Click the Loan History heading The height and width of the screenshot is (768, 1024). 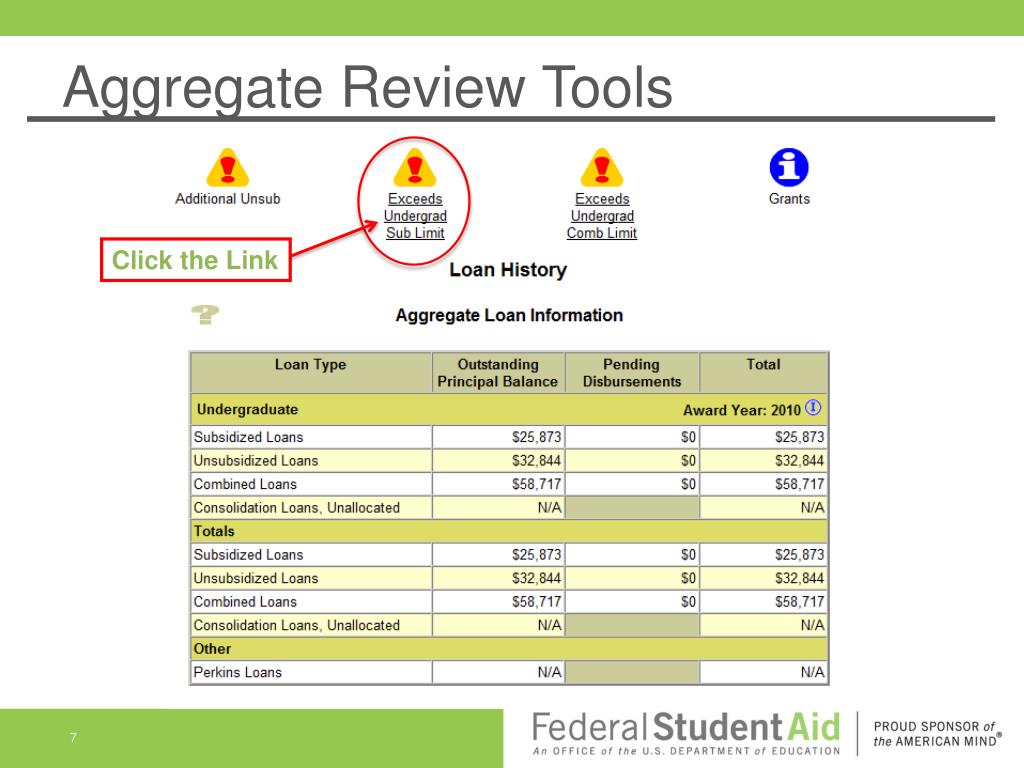point(508,270)
